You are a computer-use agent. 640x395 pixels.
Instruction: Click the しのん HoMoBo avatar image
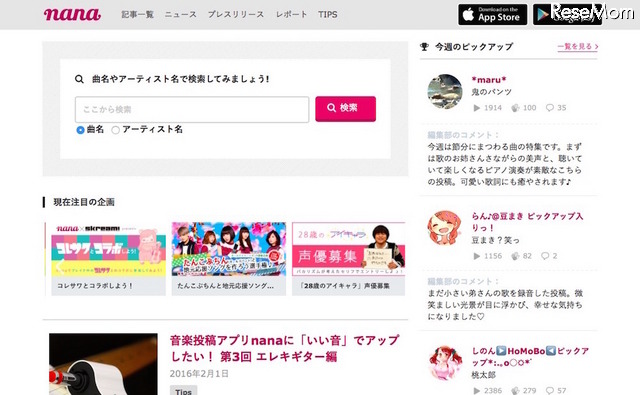pos(445,363)
